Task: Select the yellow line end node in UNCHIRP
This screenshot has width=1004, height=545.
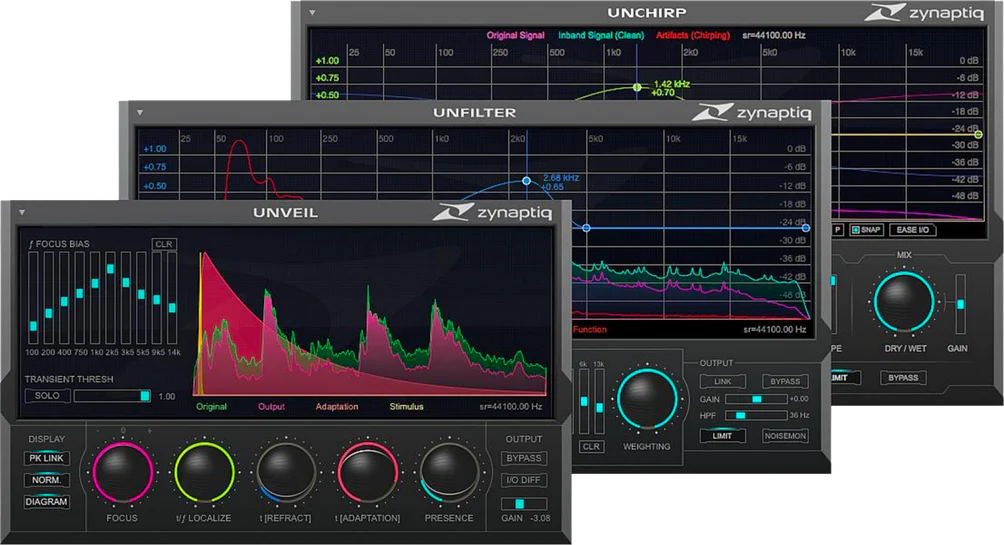Action: 978,134
